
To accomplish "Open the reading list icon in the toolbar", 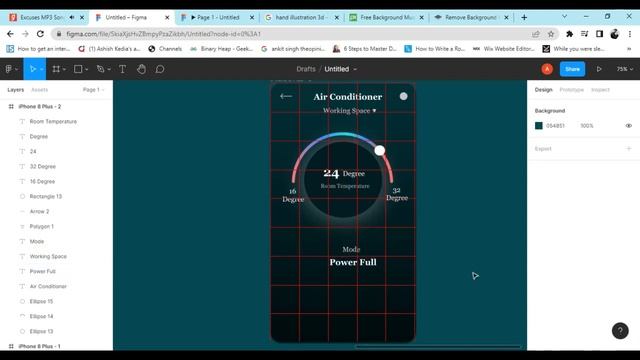I will (584, 34).
